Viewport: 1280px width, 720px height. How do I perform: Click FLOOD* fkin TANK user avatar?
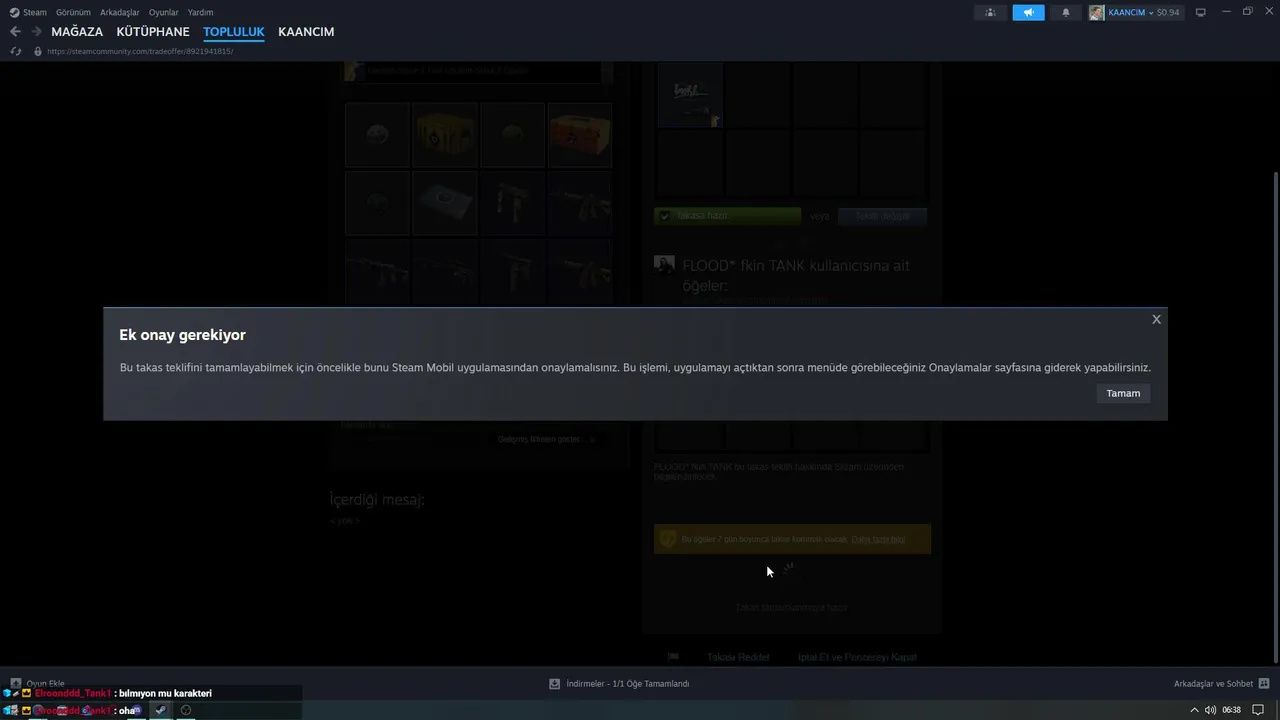coord(664,265)
